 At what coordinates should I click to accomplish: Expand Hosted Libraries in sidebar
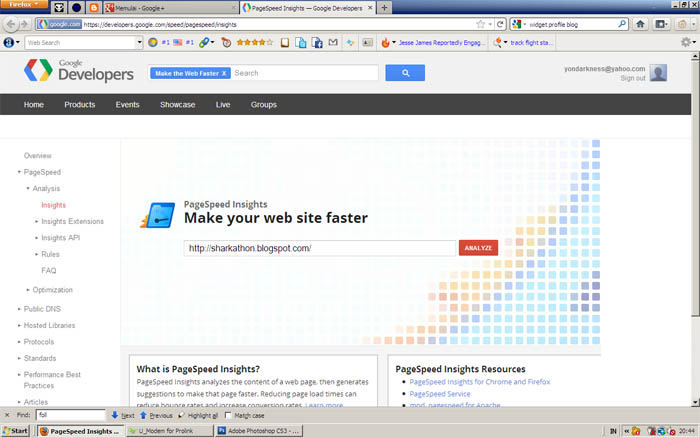coord(19,325)
